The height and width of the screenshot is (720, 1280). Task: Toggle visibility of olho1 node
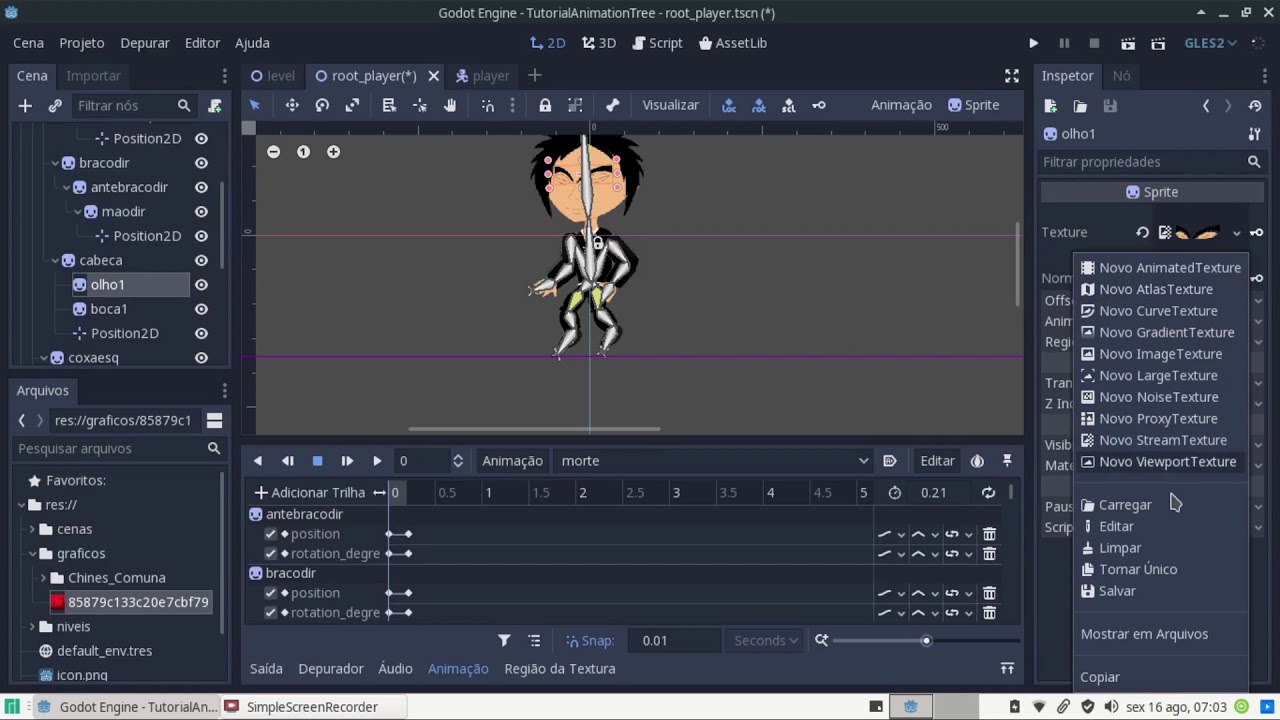[201, 285]
